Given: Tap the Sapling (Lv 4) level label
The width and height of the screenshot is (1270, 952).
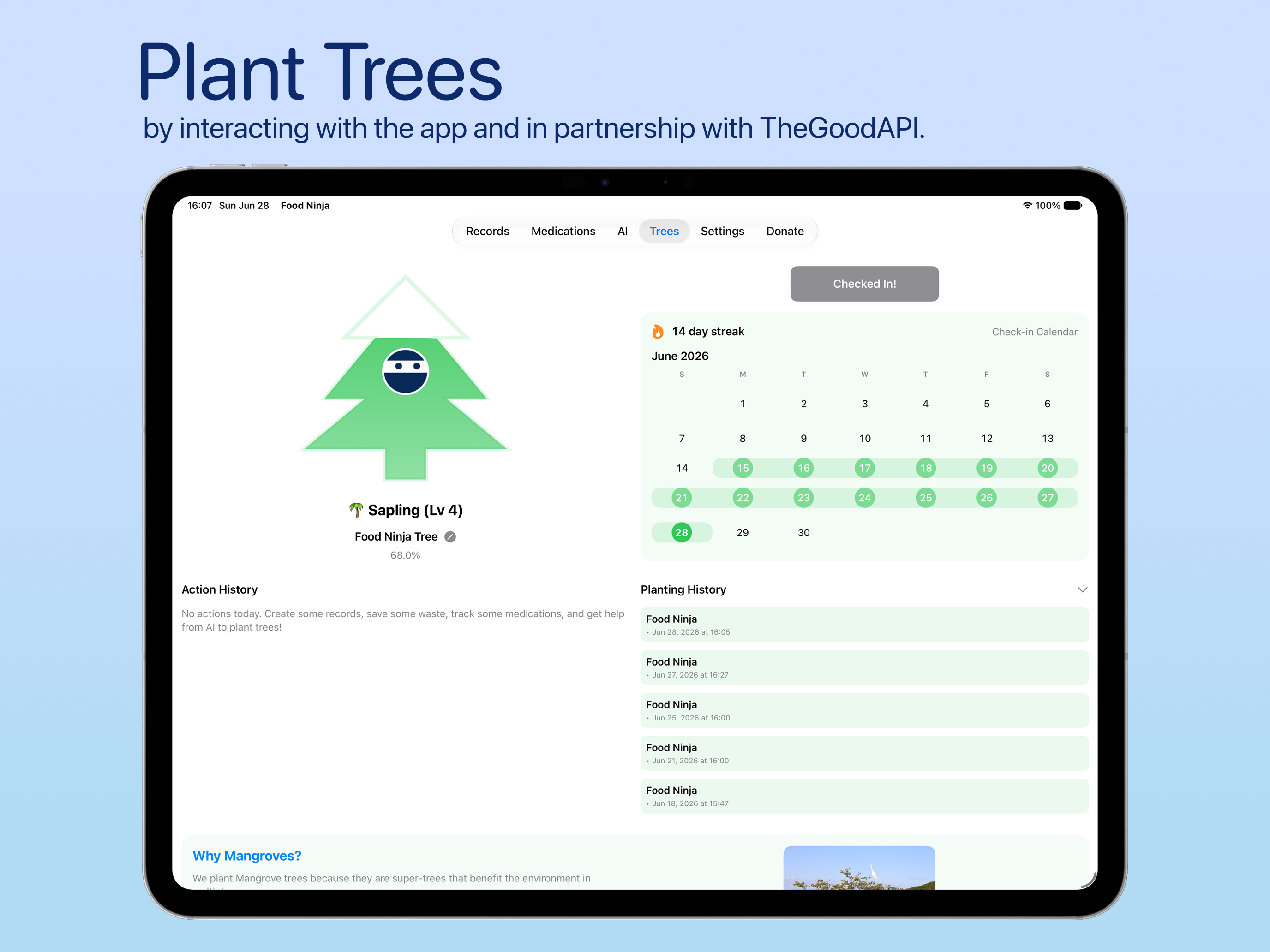Looking at the screenshot, I should point(415,510).
